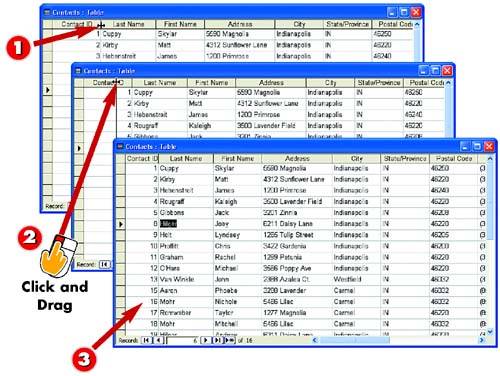
Task: Select Address column header in front window
Action: pos(297,159)
